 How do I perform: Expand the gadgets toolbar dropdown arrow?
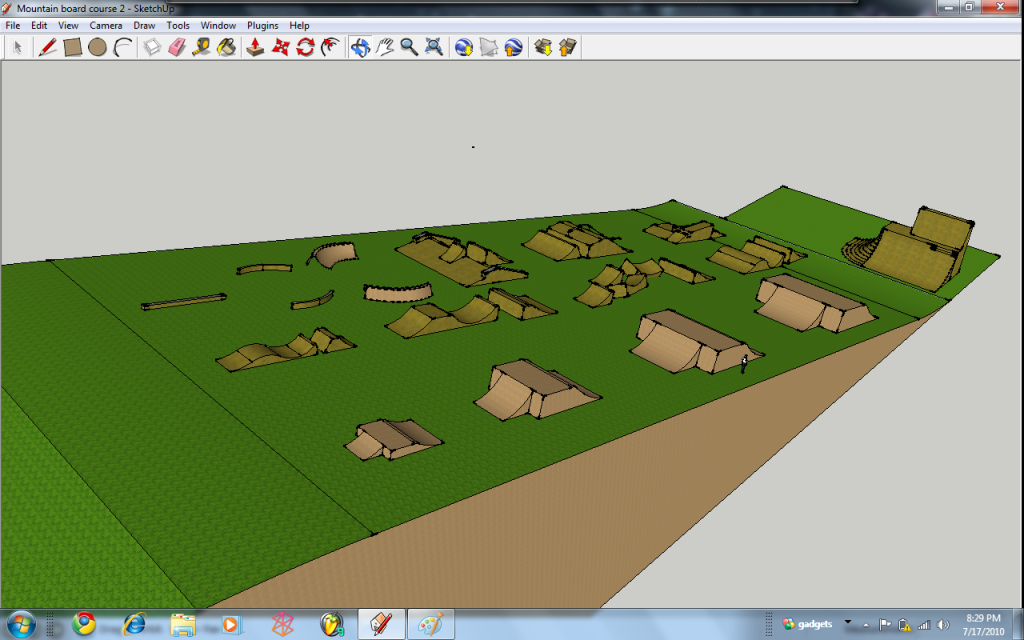coord(848,622)
